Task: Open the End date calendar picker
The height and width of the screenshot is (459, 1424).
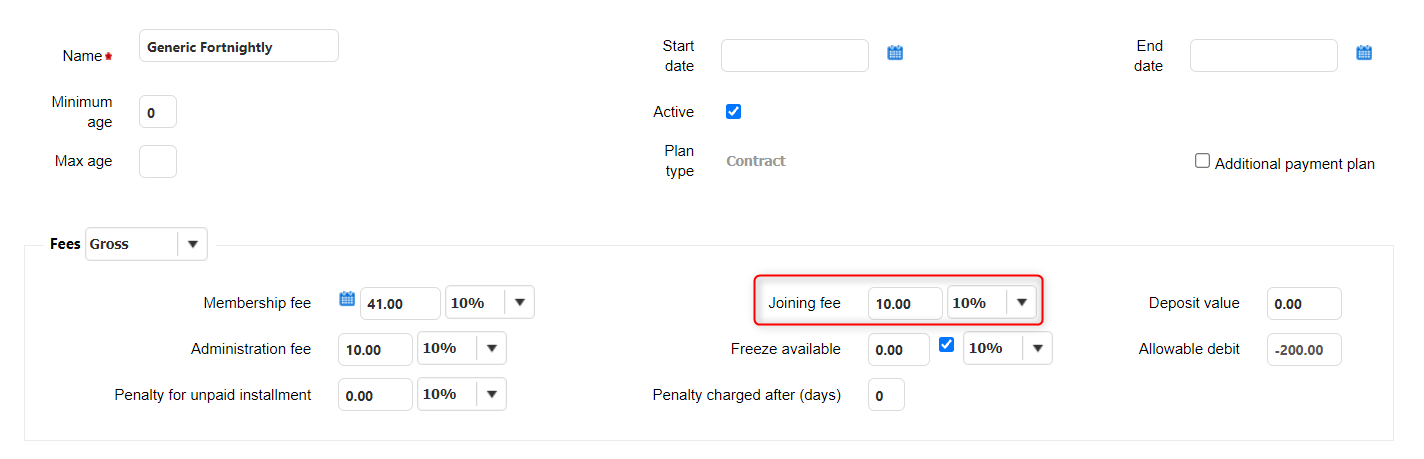Action: [1364, 53]
